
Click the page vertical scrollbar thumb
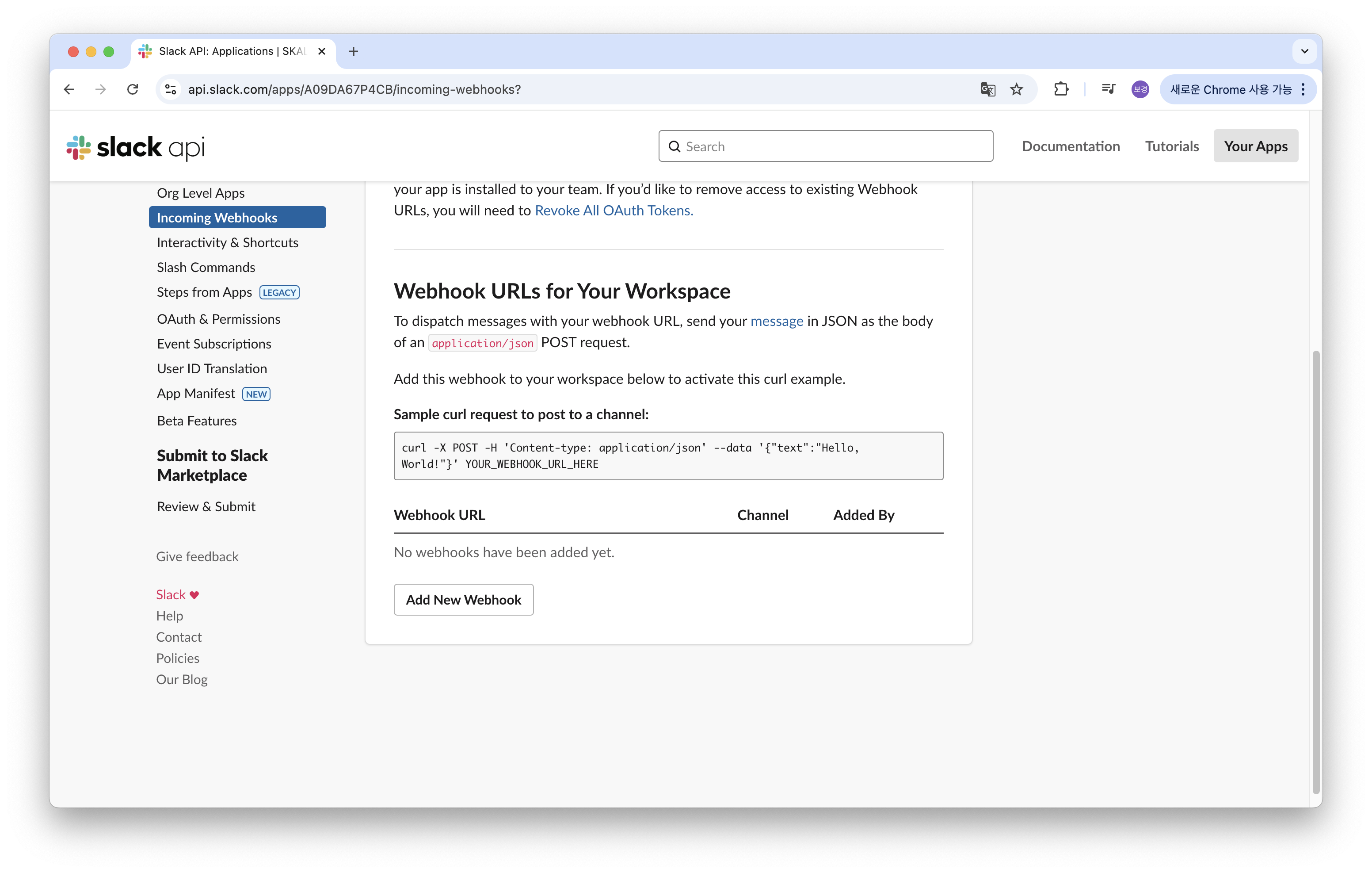point(1315,570)
